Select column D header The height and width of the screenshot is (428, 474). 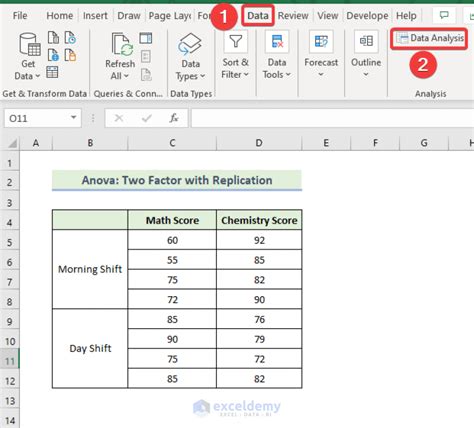click(259, 143)
